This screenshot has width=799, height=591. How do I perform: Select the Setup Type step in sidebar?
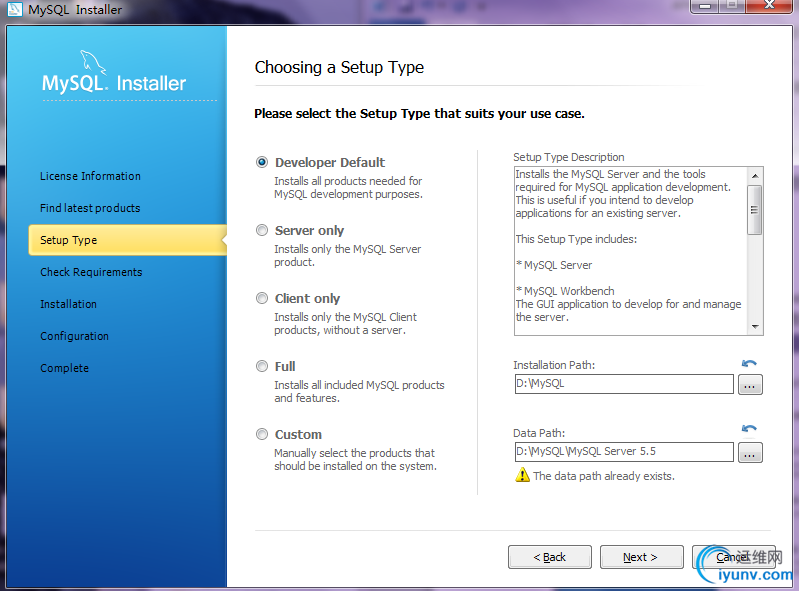127,240
